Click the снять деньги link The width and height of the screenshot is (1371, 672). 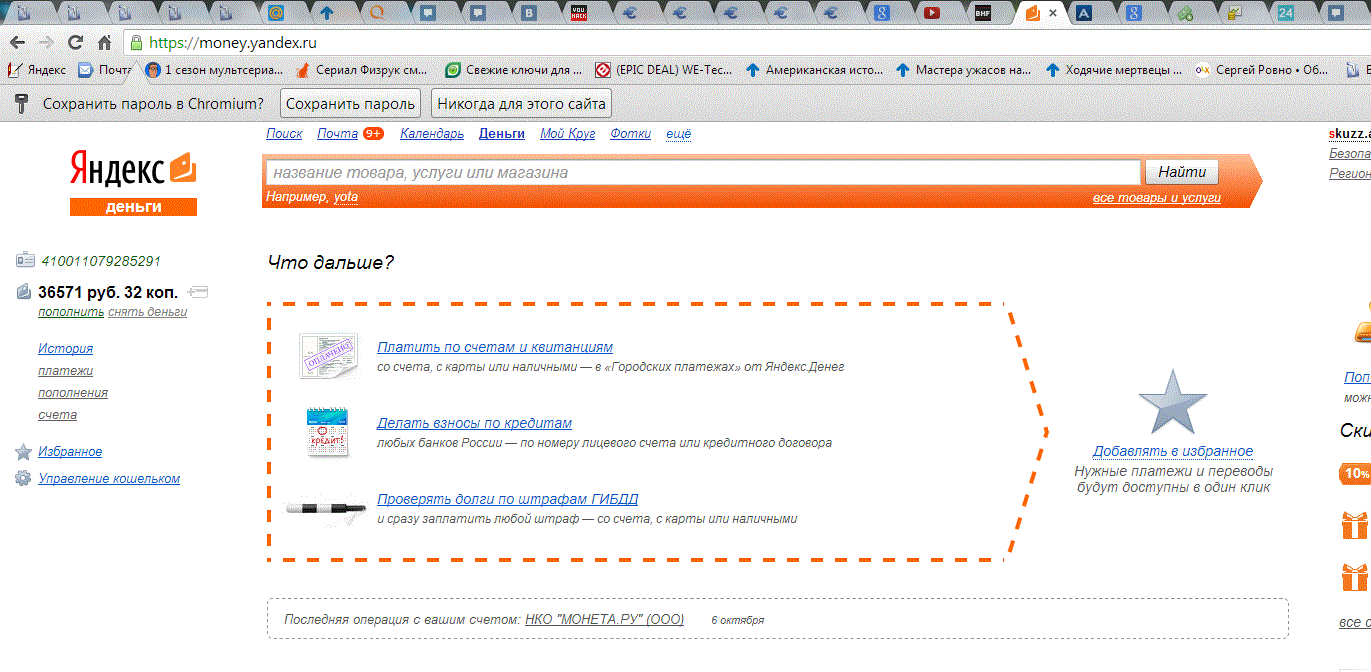[x=147, y=312]
